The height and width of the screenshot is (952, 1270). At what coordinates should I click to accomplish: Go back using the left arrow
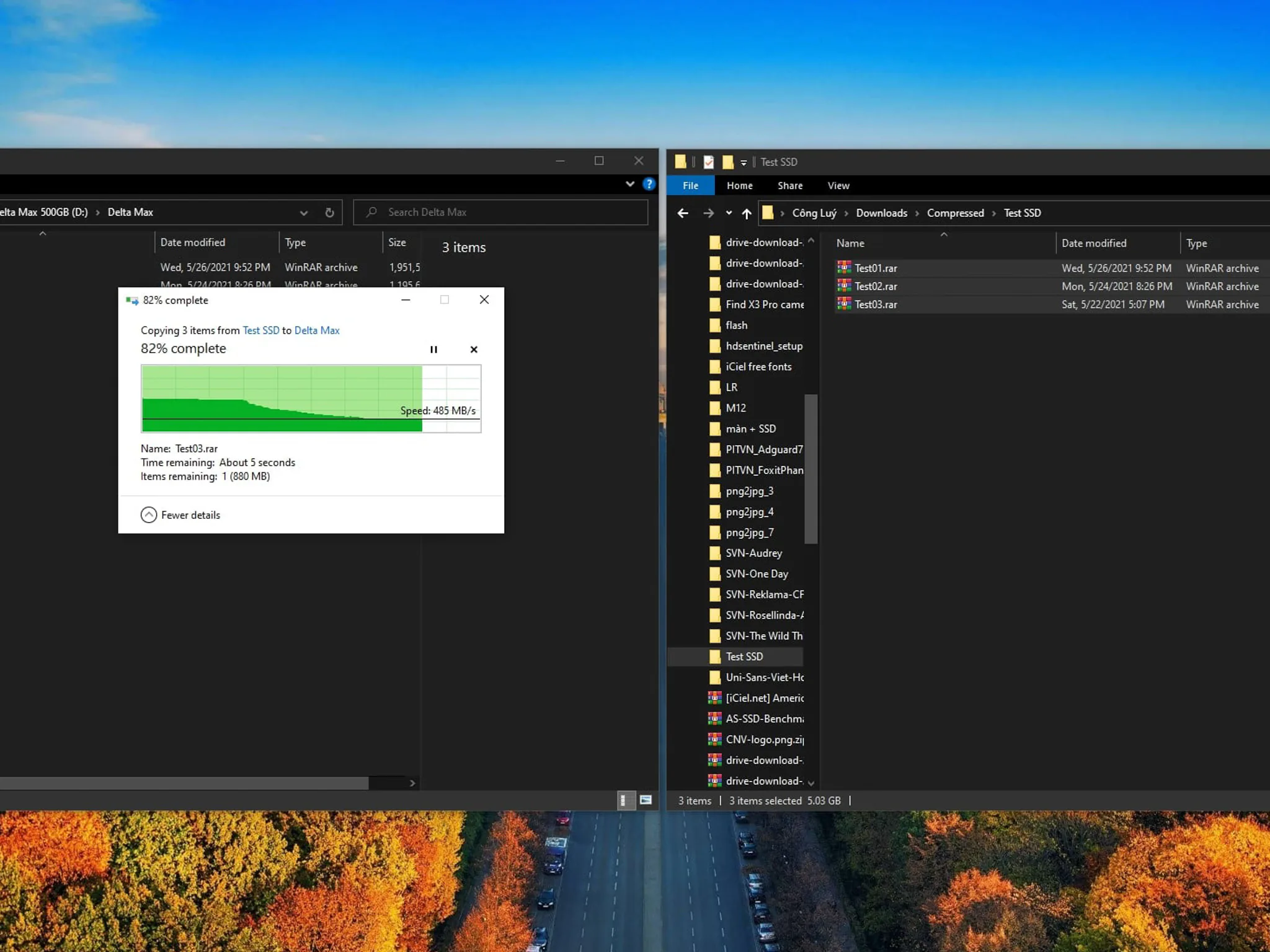(683, 213)
